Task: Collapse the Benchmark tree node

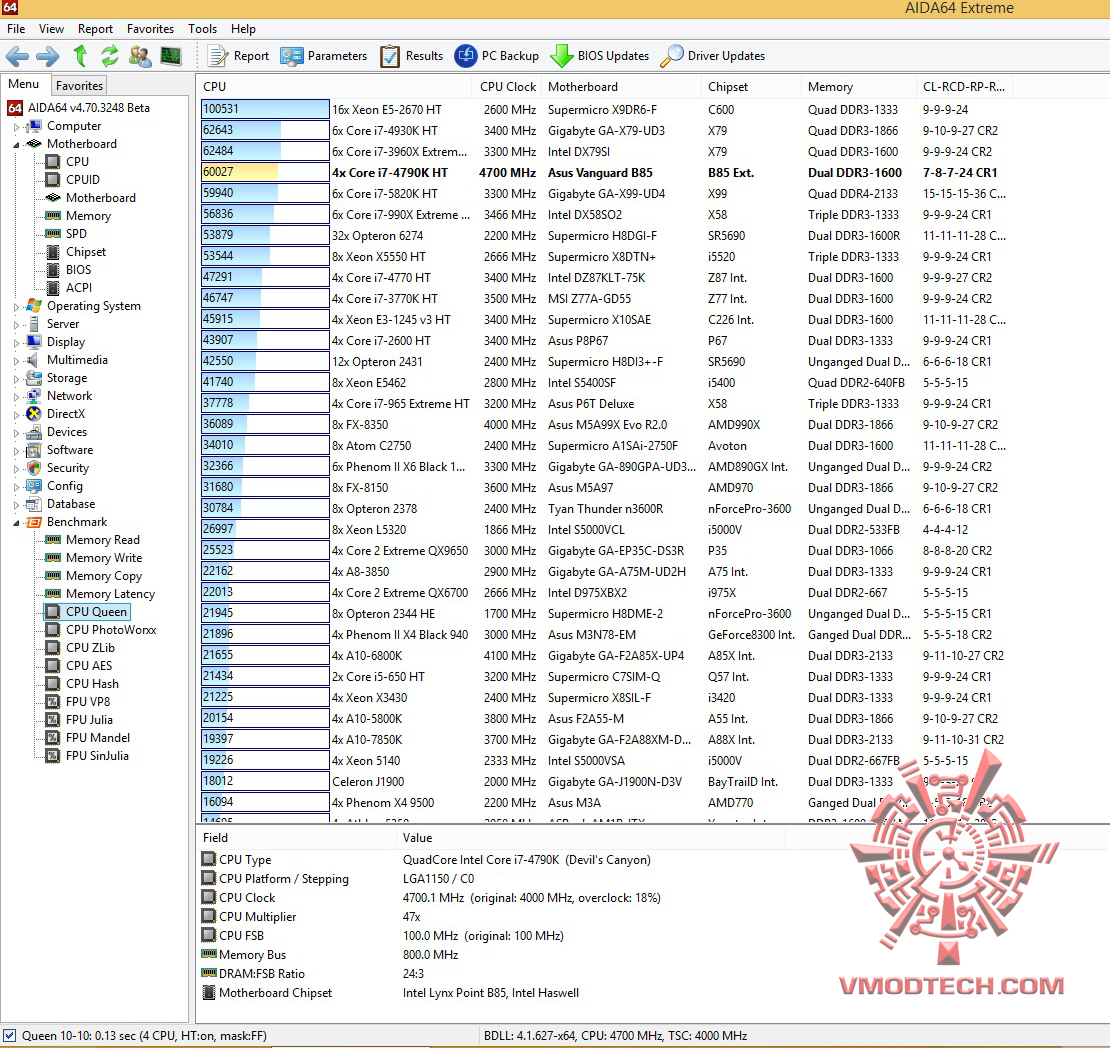Action: [x=16, y=523]
